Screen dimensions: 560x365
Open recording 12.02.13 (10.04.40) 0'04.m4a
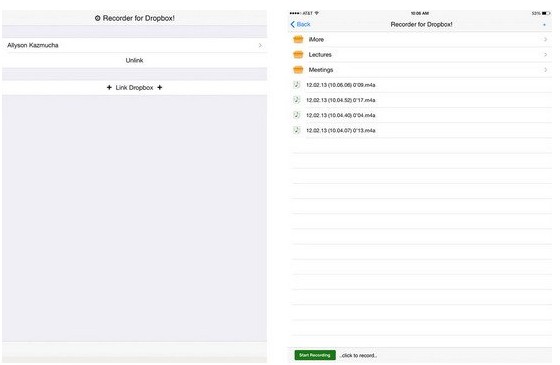tap(340, 115)
